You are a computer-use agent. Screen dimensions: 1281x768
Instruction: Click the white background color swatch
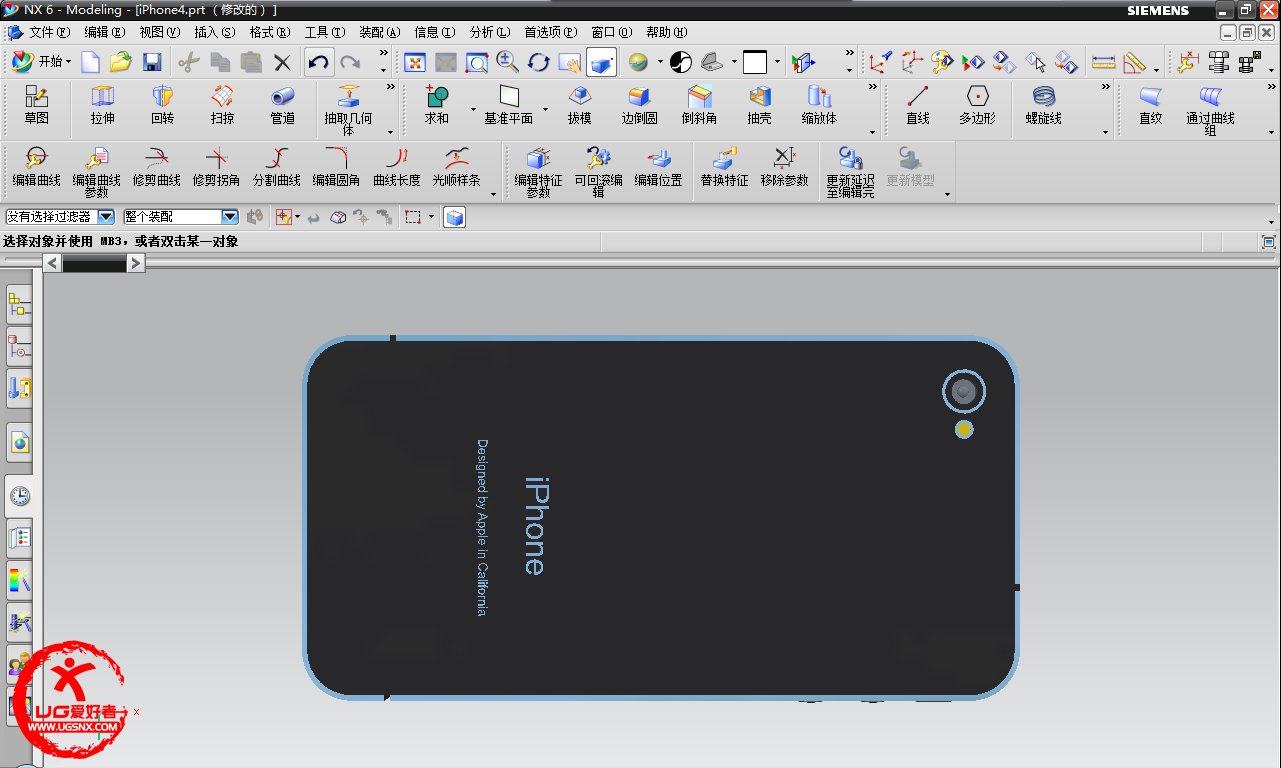[x=755, y=62]
